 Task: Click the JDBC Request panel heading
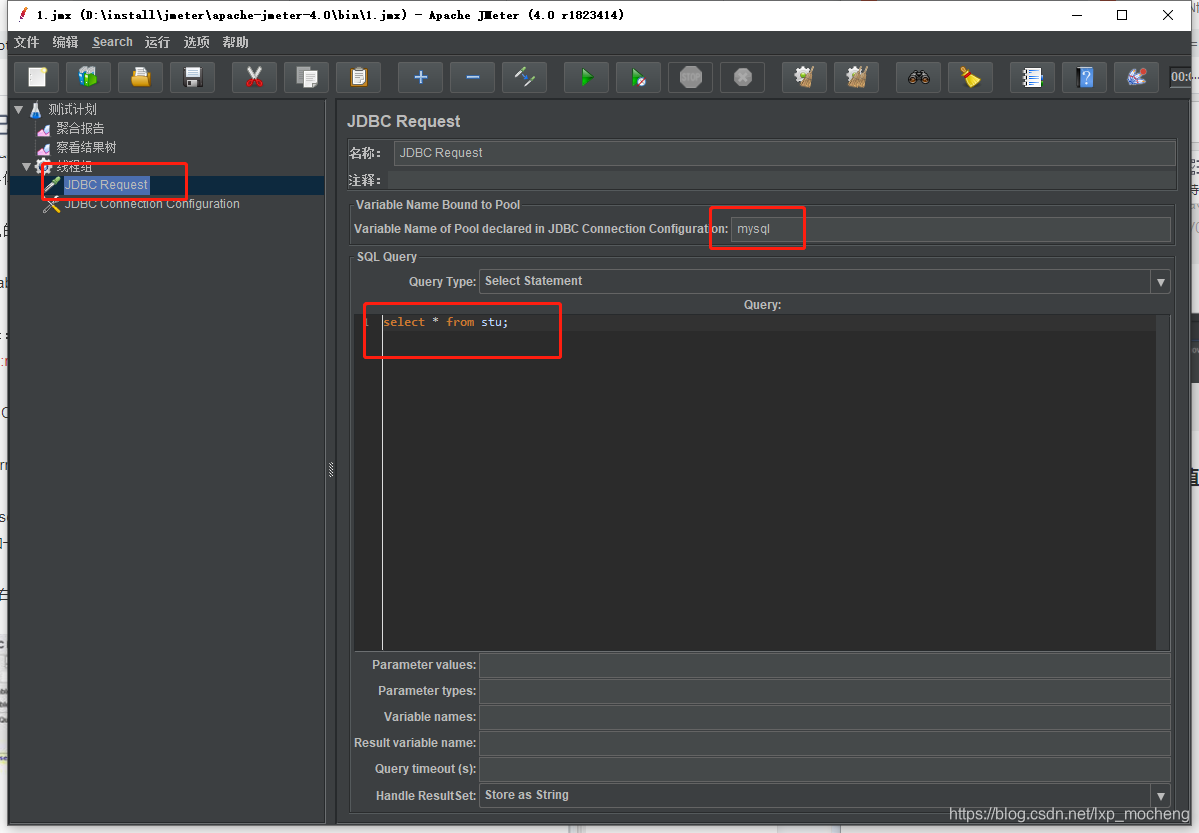pos(404,122)
